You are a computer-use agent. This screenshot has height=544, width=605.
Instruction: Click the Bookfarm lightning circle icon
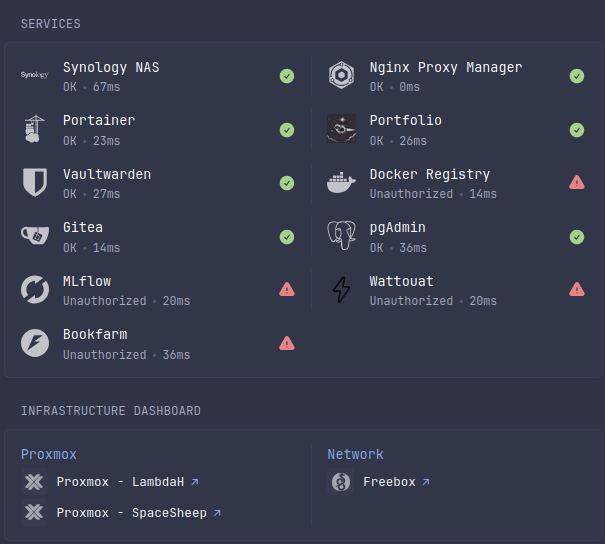(35, 343)
